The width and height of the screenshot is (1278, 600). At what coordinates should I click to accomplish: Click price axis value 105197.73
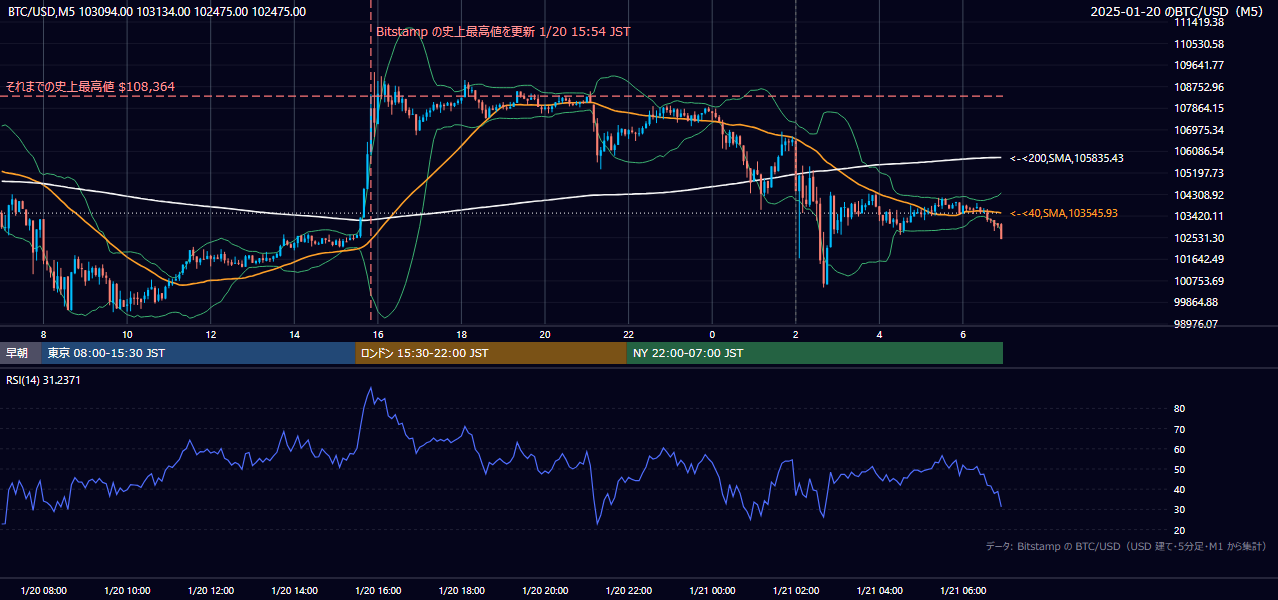pyautogui.click(x=1200, y=173)
